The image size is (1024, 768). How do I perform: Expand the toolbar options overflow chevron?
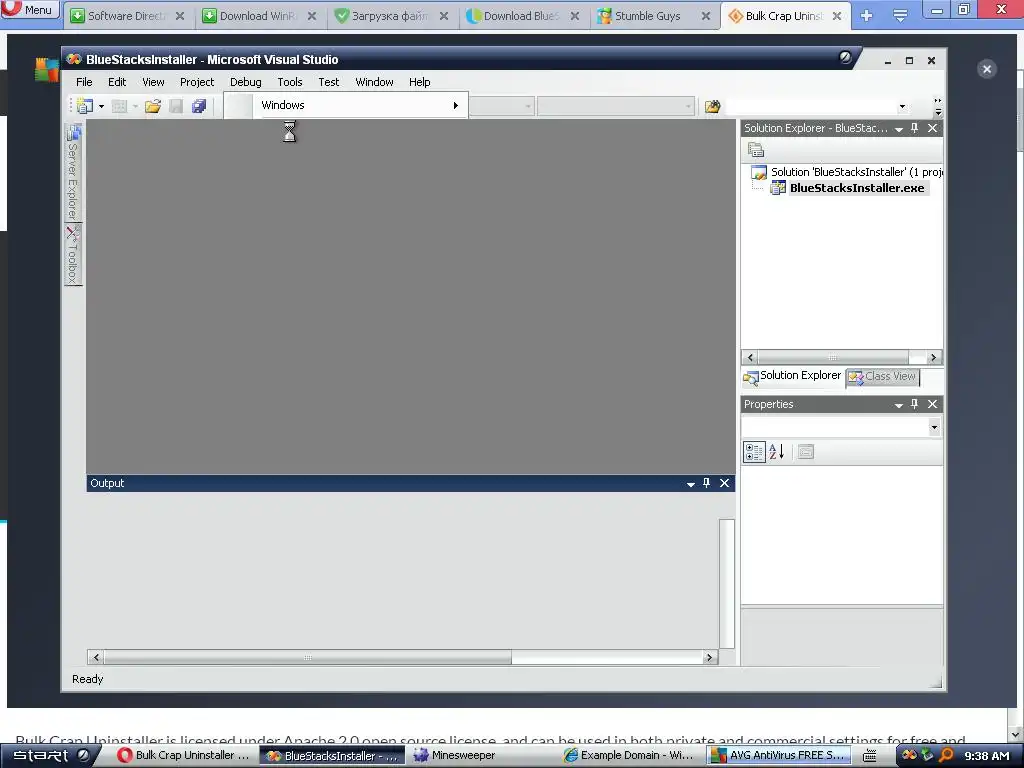[938, 106]
